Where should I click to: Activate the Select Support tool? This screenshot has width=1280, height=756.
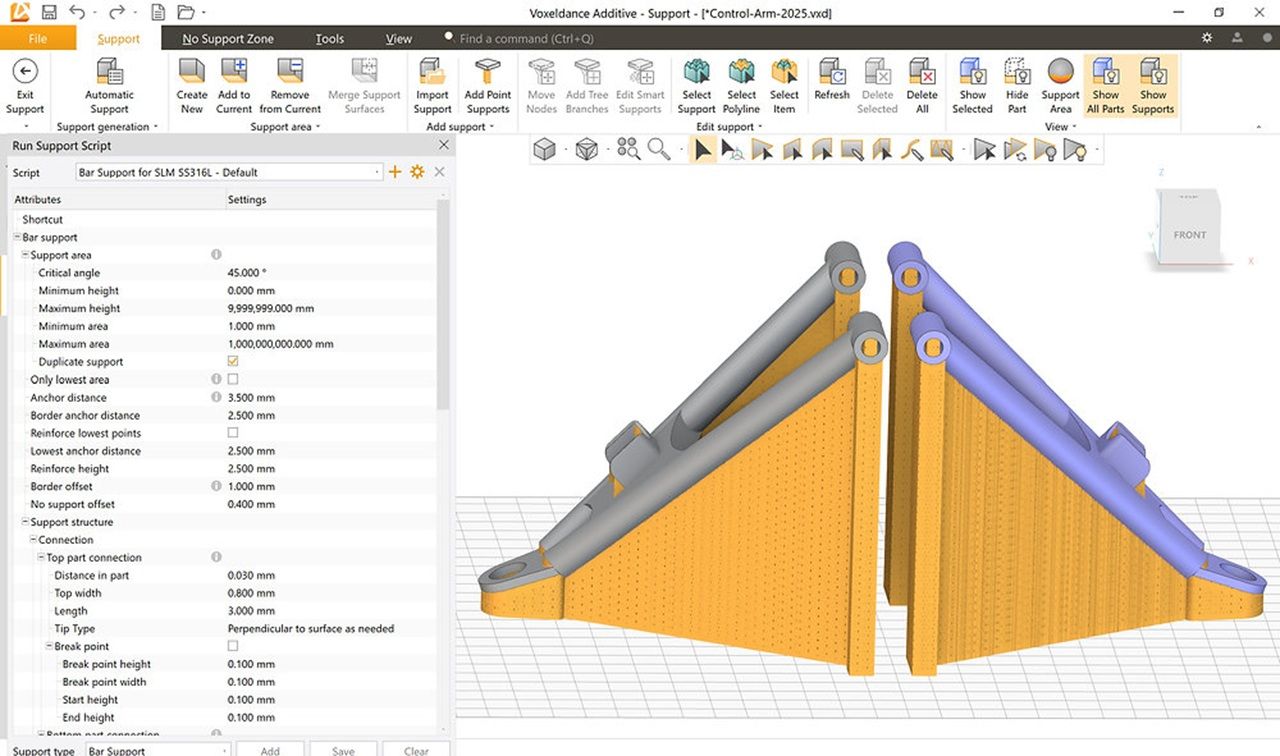(x=697, y=87)
